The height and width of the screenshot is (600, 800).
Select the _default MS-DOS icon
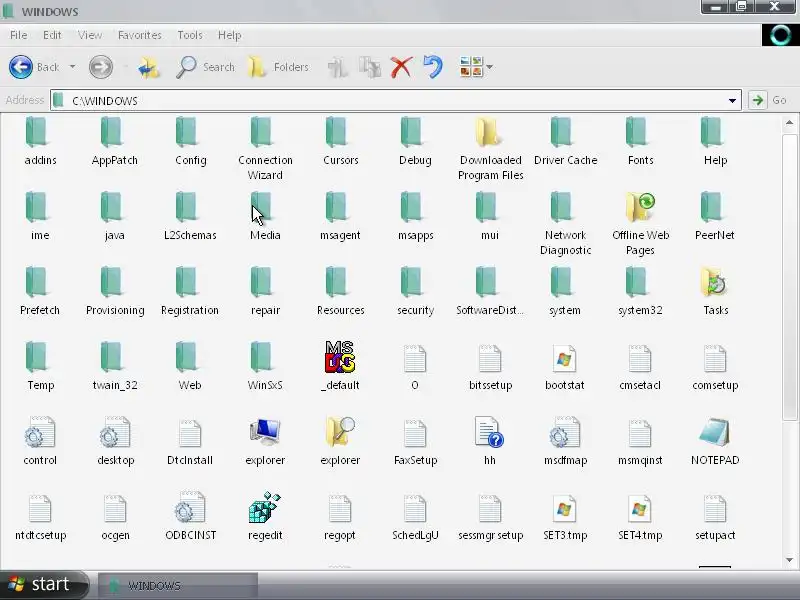click(340, 357)
